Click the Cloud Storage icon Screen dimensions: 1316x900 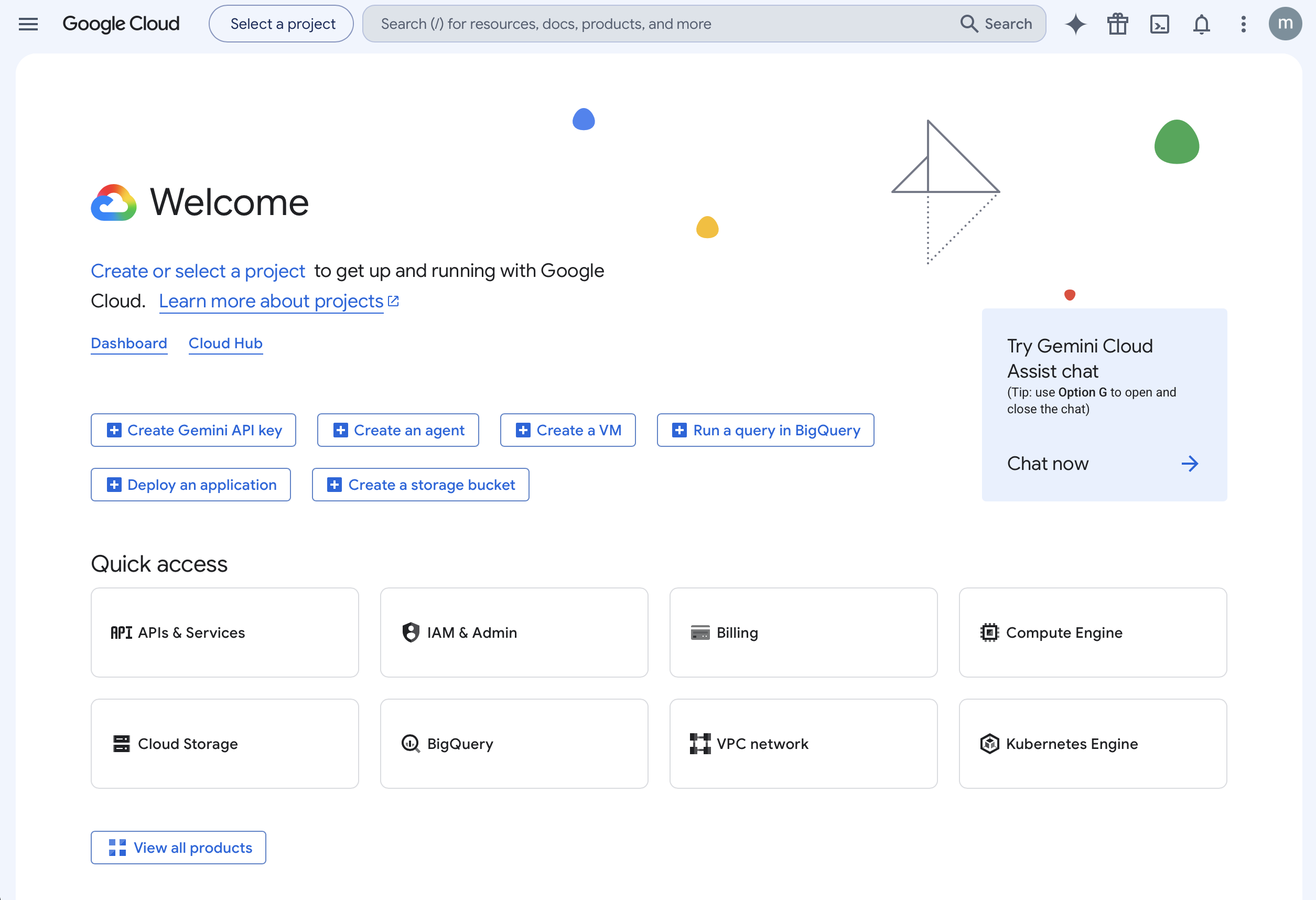point(121,744)
